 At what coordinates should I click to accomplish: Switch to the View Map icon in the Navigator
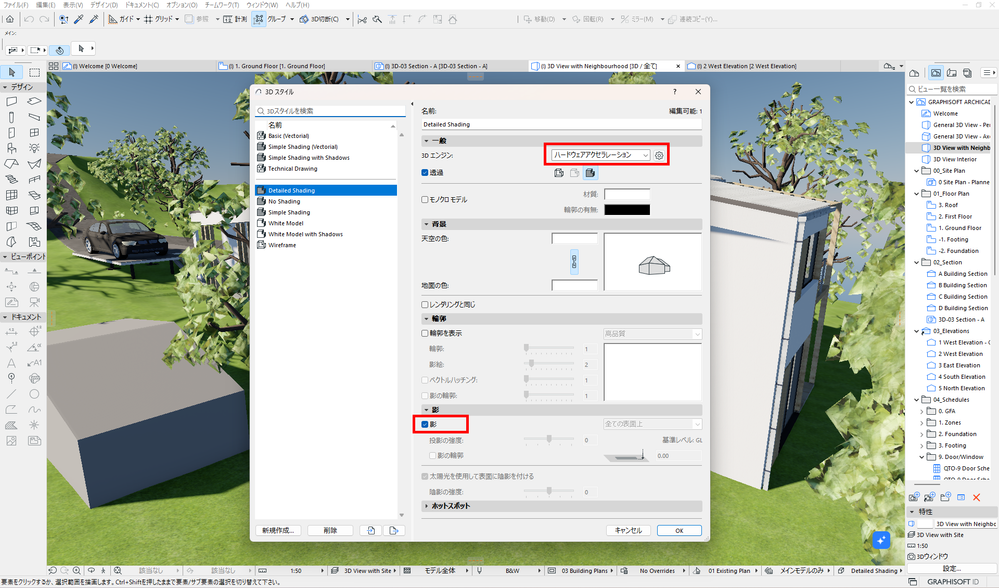click(x=935, y=73)
